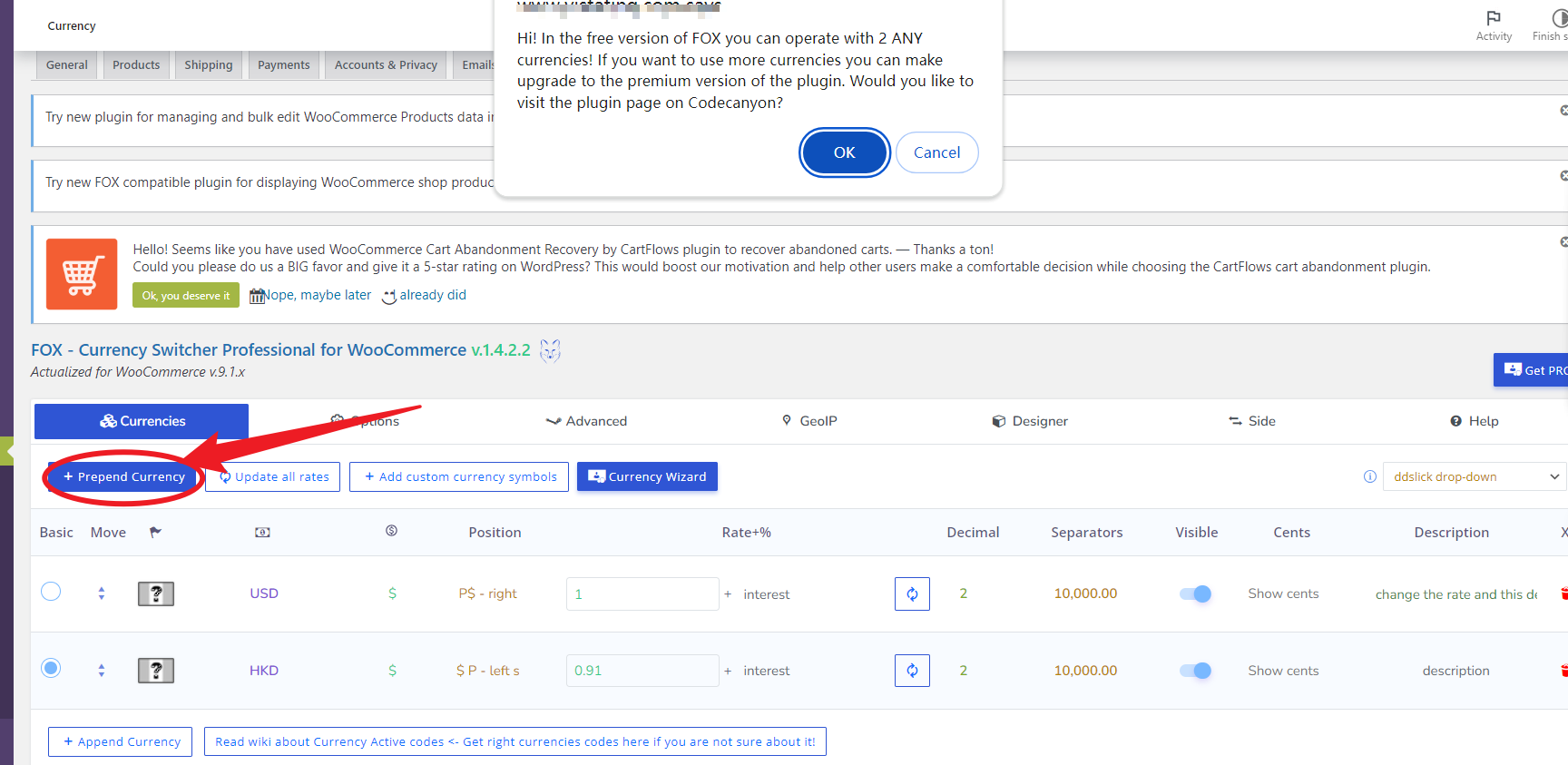
Task: Refresh the USD rate icon
Action: (x=912, y=594)
